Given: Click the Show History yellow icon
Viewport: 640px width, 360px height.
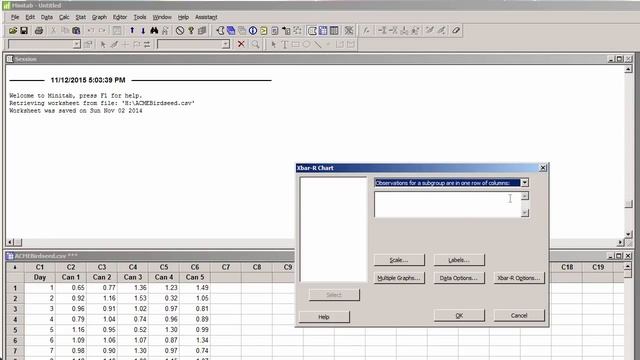Looking at the screenshot, I should [x=264, y=31].
